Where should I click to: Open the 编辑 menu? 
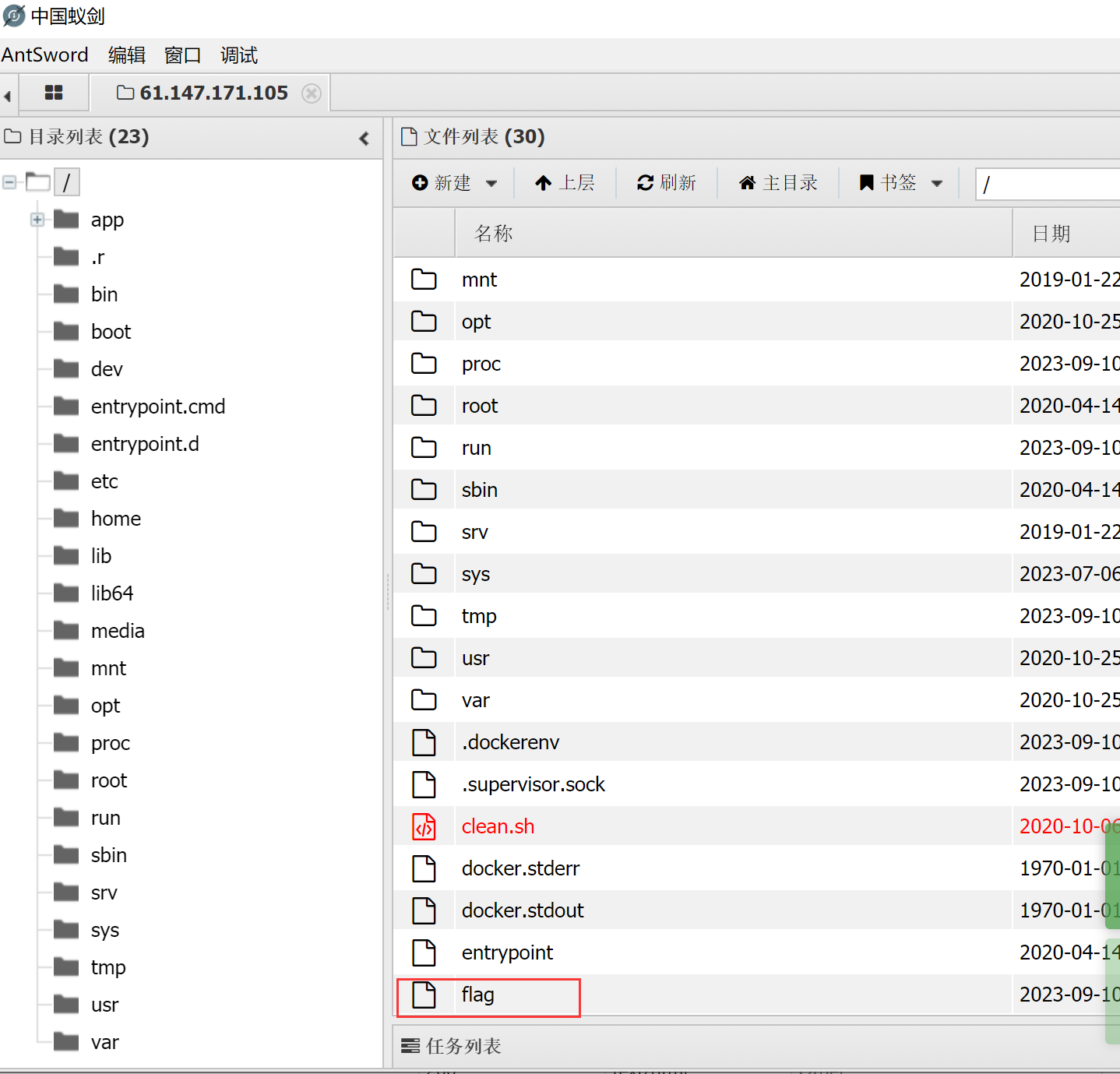tap(127, 55)
